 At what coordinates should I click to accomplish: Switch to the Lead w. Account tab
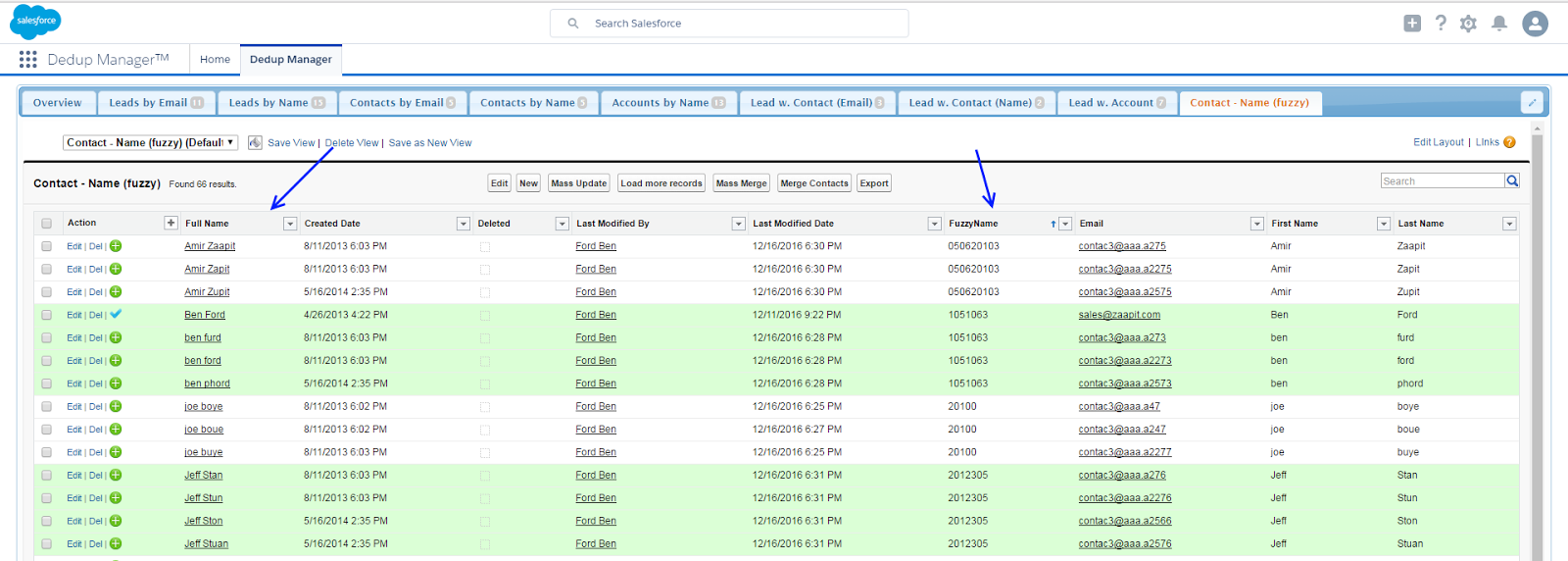pyautogui.click(x=1117, y=102)
